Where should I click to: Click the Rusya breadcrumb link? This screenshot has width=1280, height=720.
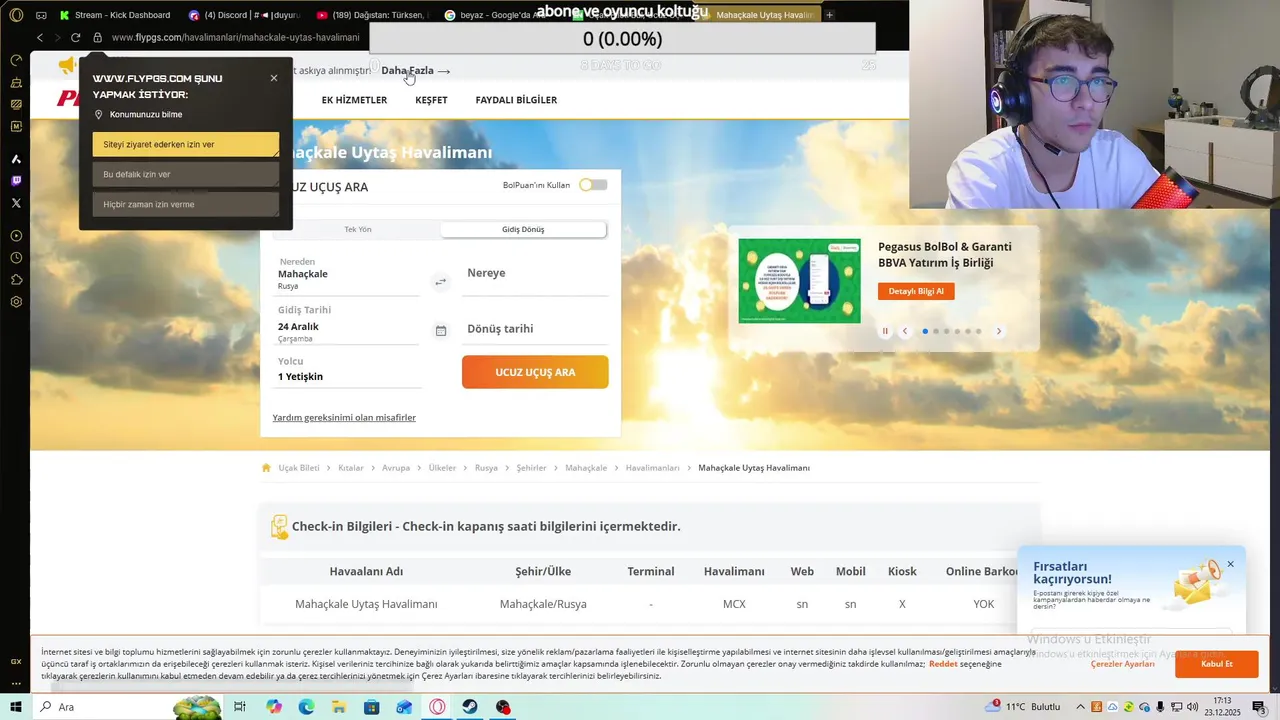pos(486,468)
